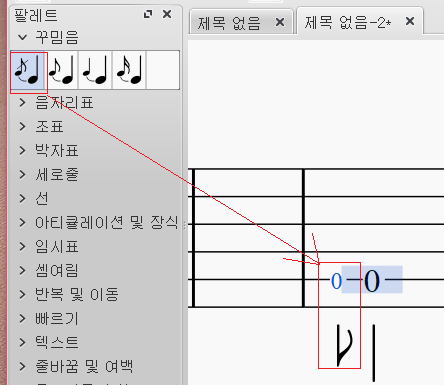Expand the 임시표 palette section
Screen dimensions: 444x385
pyautogui.click(x=22, y=247)
